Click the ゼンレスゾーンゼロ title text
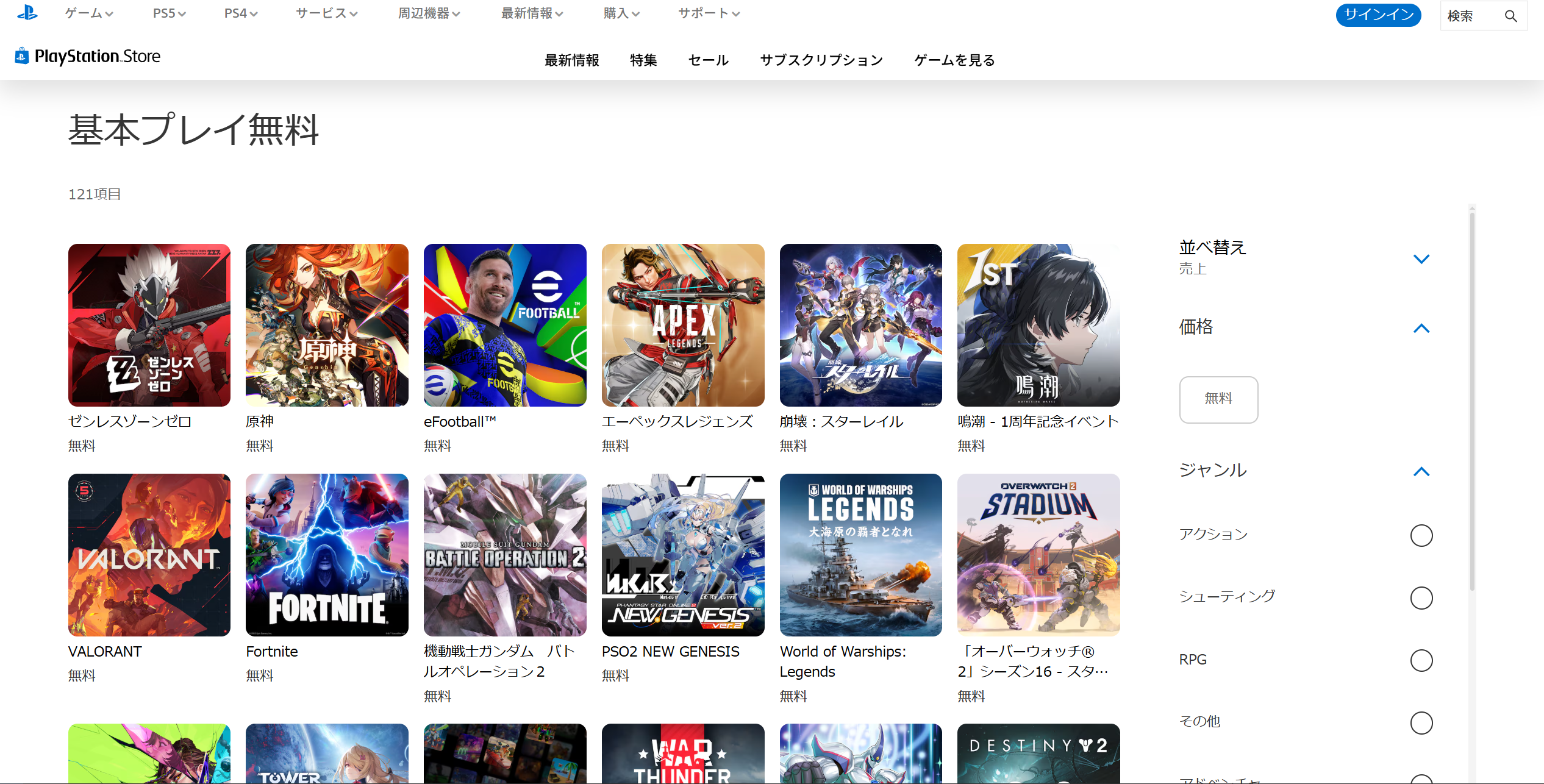The image size is (1544, 784). coord(130,421)
